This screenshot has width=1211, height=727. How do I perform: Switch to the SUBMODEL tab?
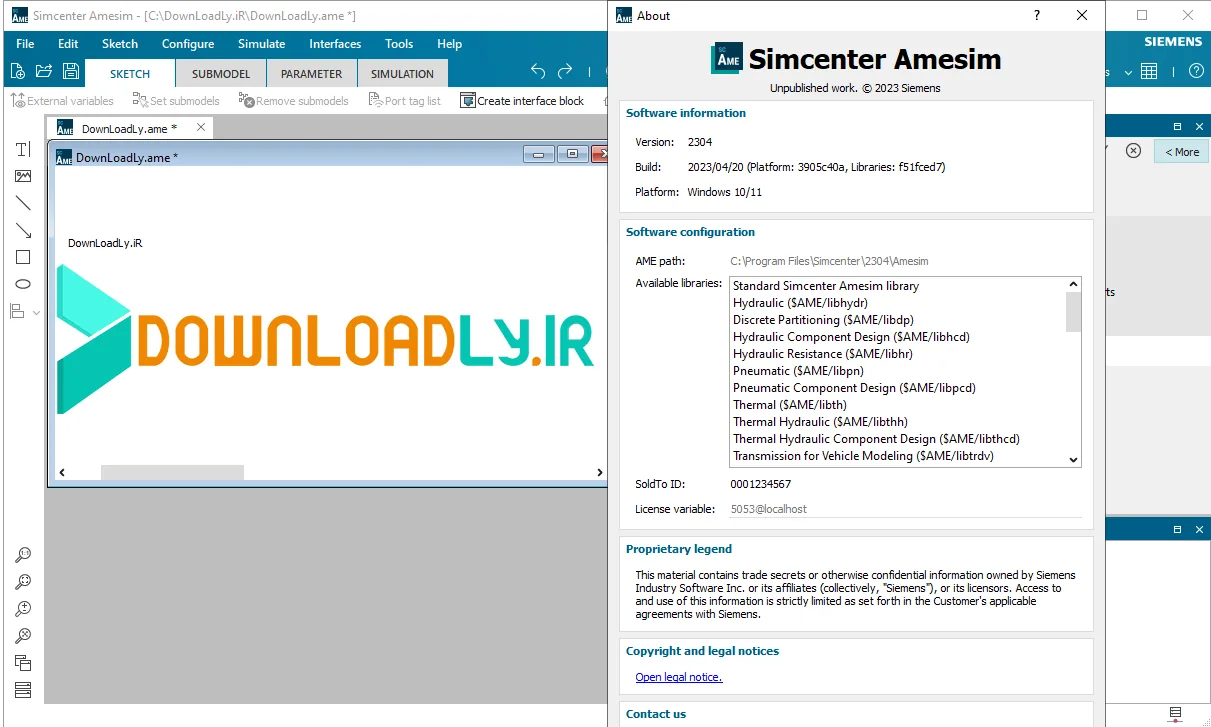tap(220, 74)
